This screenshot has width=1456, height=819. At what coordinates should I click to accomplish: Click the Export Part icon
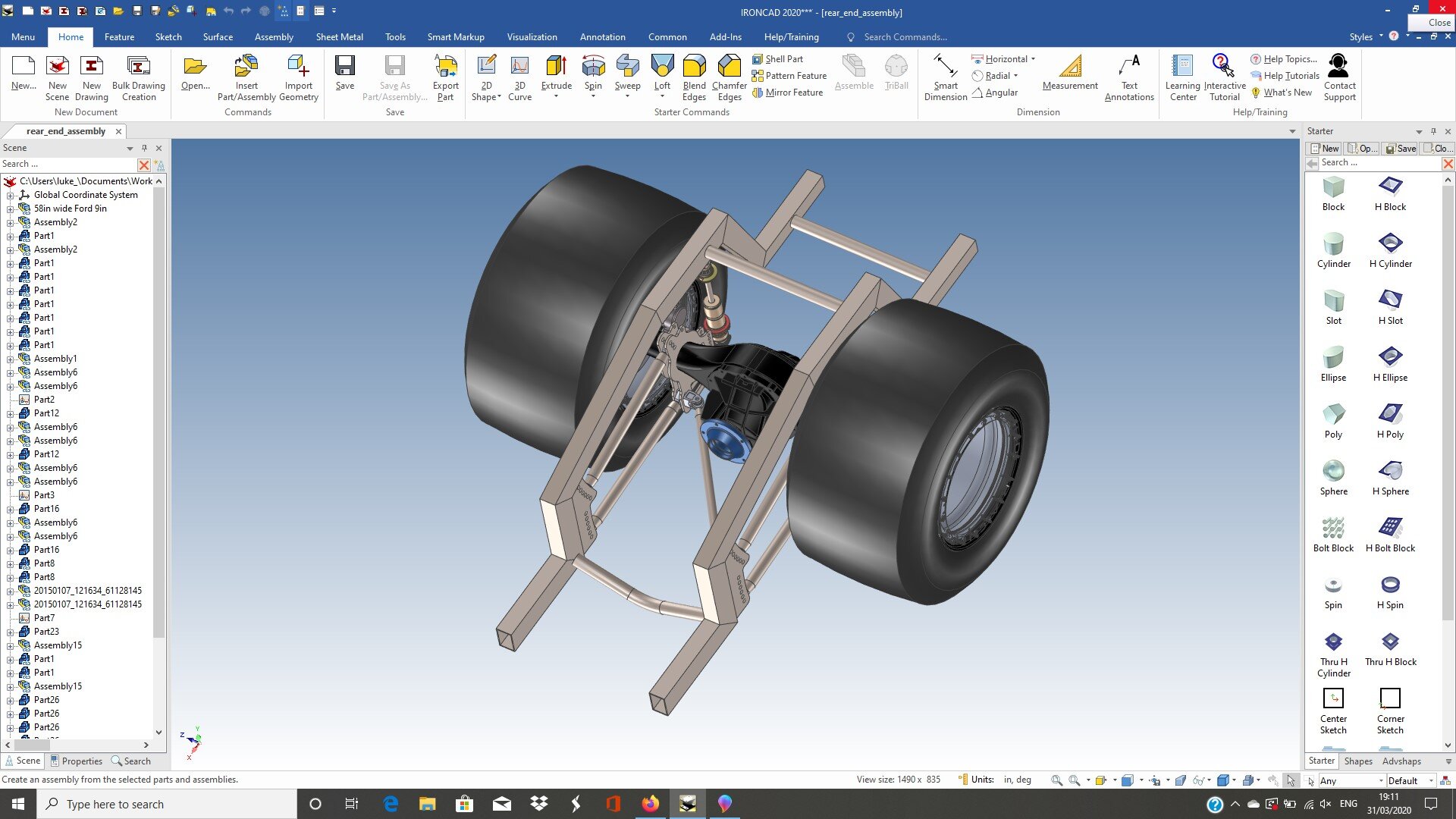coord(446,77)
